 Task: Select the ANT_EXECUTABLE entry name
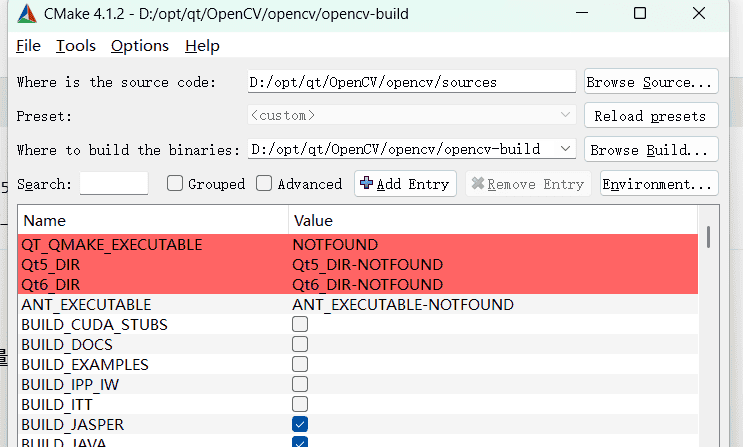pyautogui.click(x=86, y=304)
